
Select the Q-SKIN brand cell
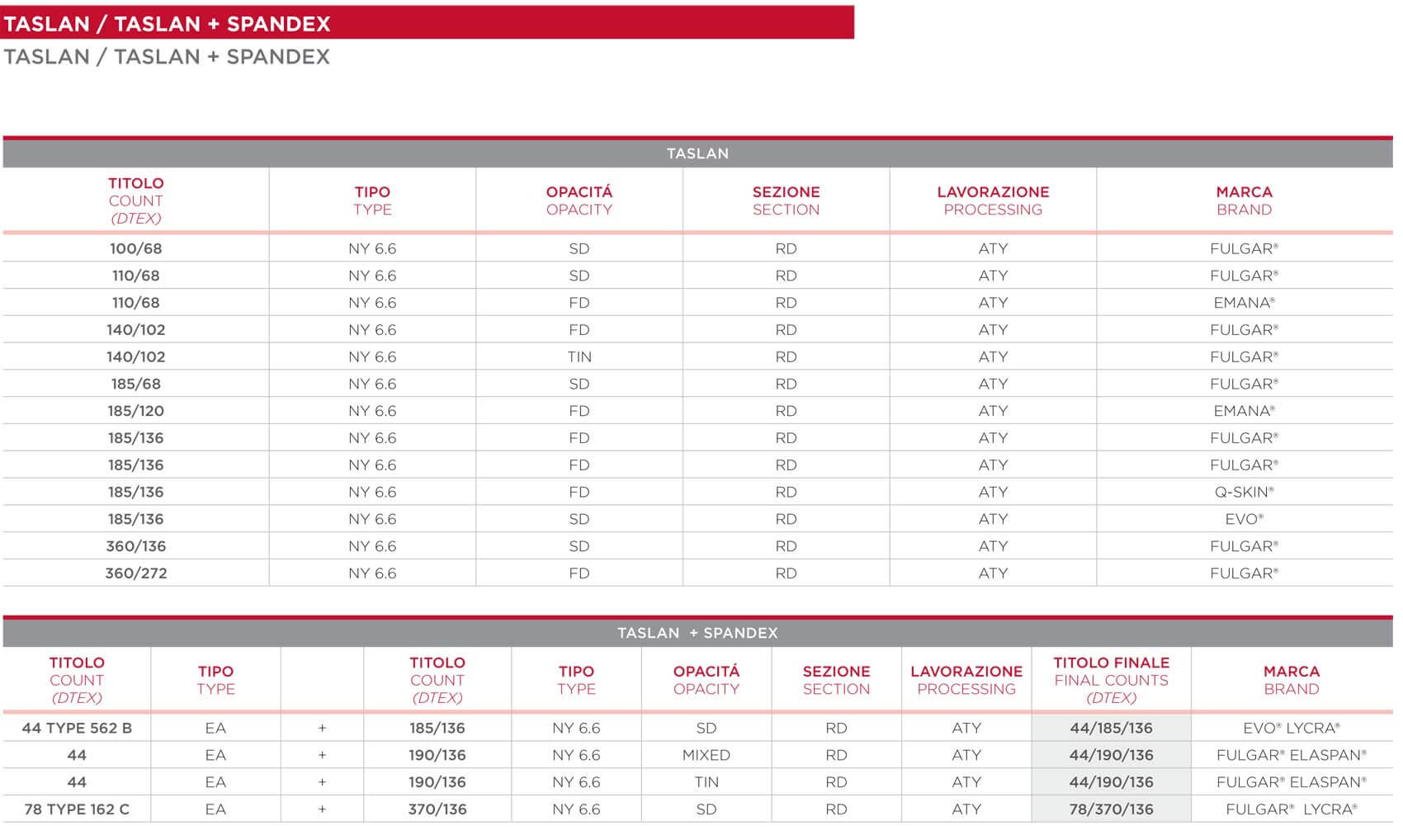[1244, 492]
